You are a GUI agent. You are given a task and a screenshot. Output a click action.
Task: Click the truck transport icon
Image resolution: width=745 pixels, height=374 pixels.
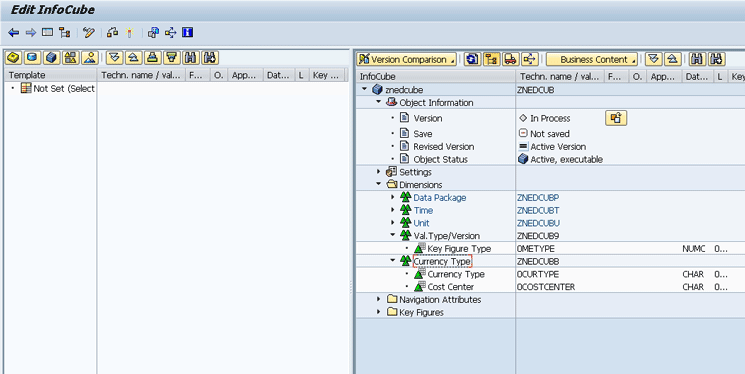[510, 59]
